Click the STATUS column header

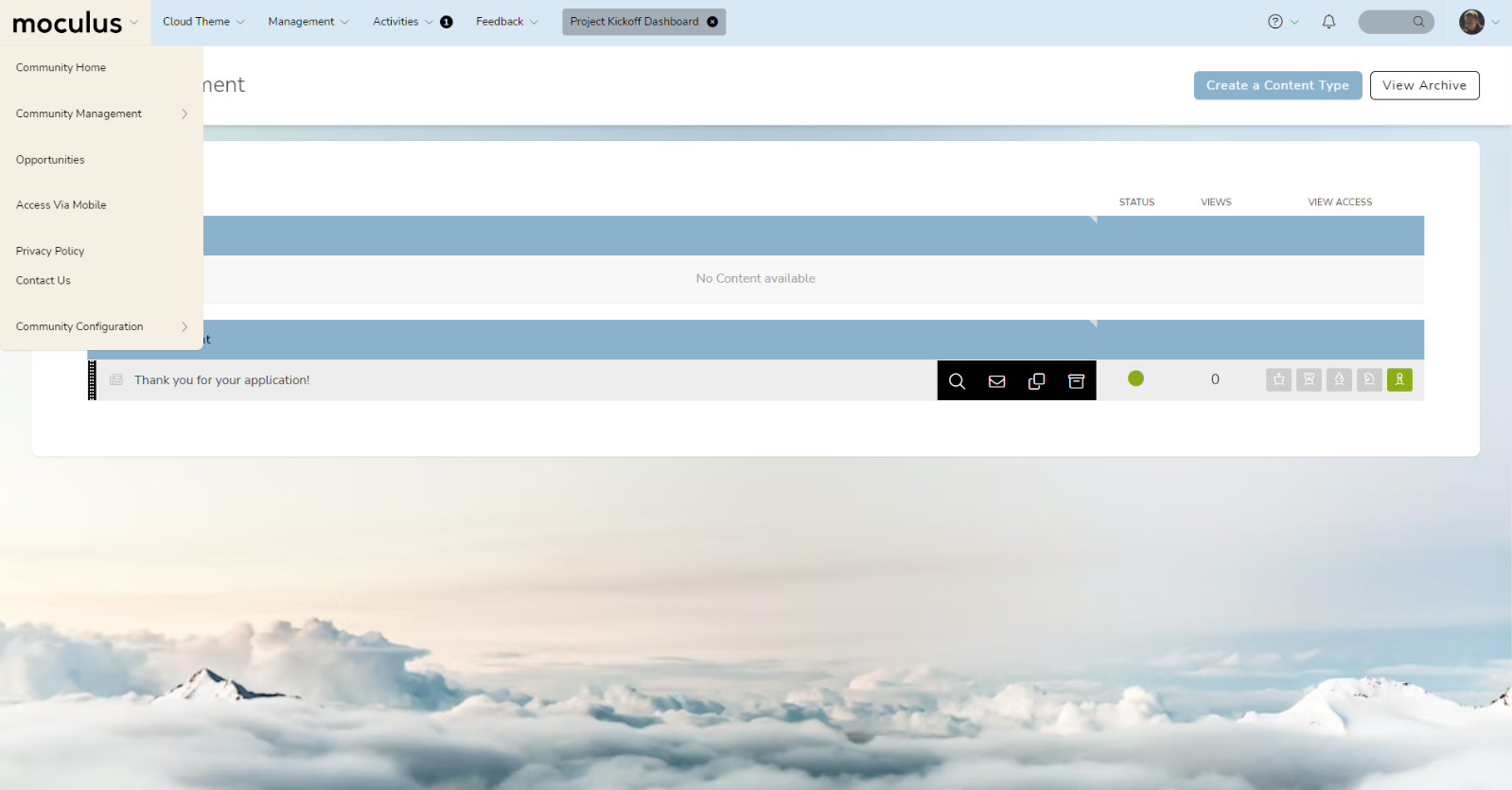[1136, 202]
